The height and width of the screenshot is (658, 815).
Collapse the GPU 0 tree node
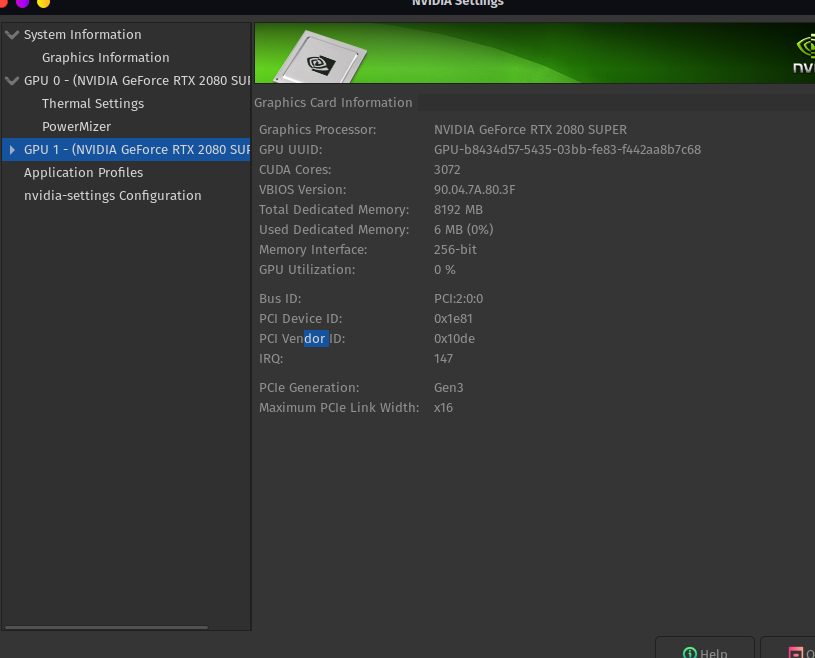pos(12,81)
